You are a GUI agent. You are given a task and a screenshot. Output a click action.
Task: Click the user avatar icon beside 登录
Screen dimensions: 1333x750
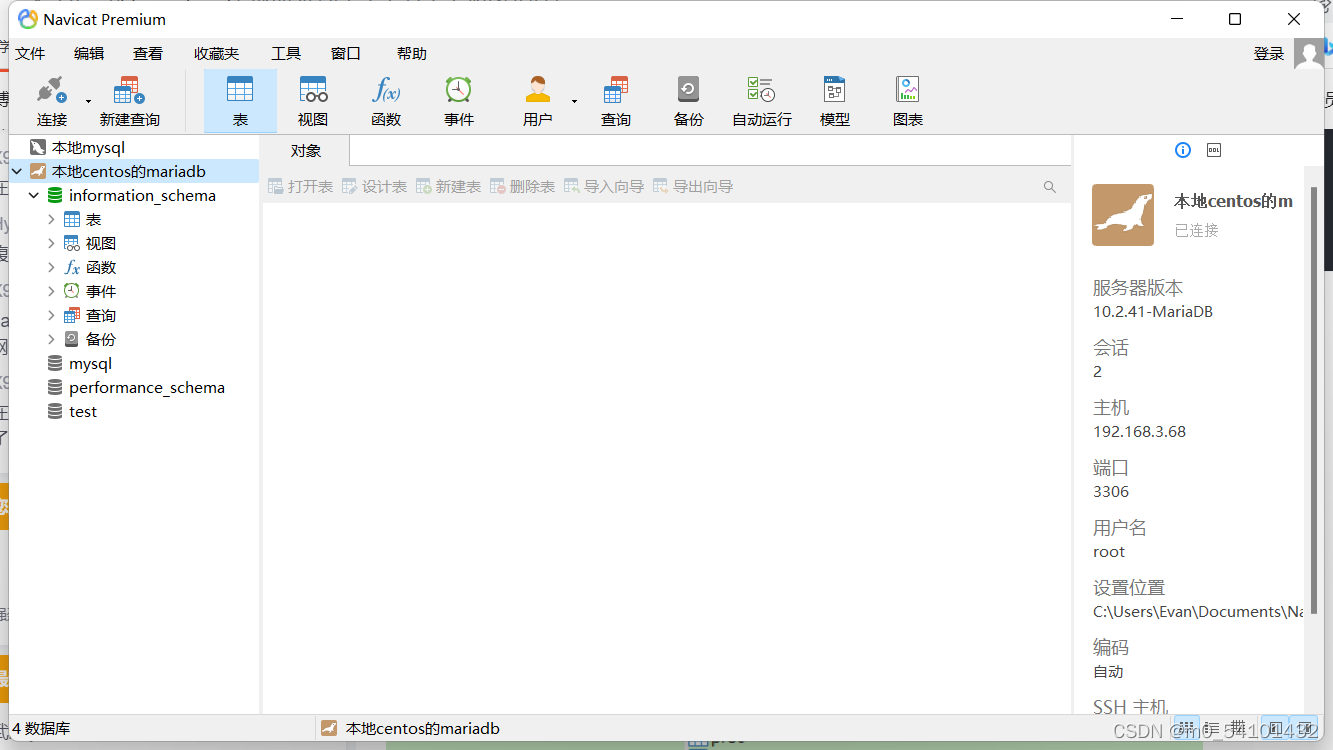click(1309, 53)
